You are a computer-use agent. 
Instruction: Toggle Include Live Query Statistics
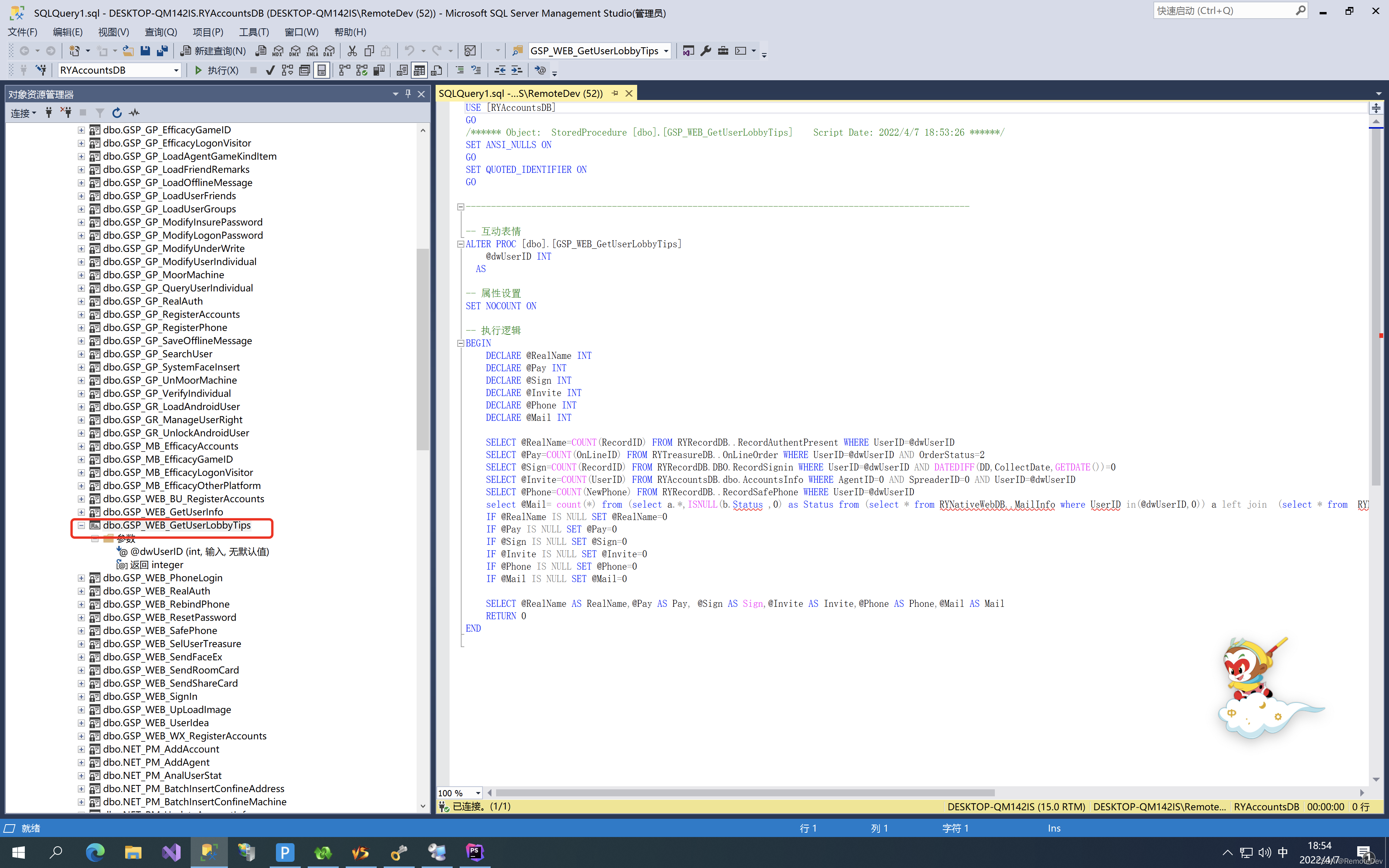[362, 70]
